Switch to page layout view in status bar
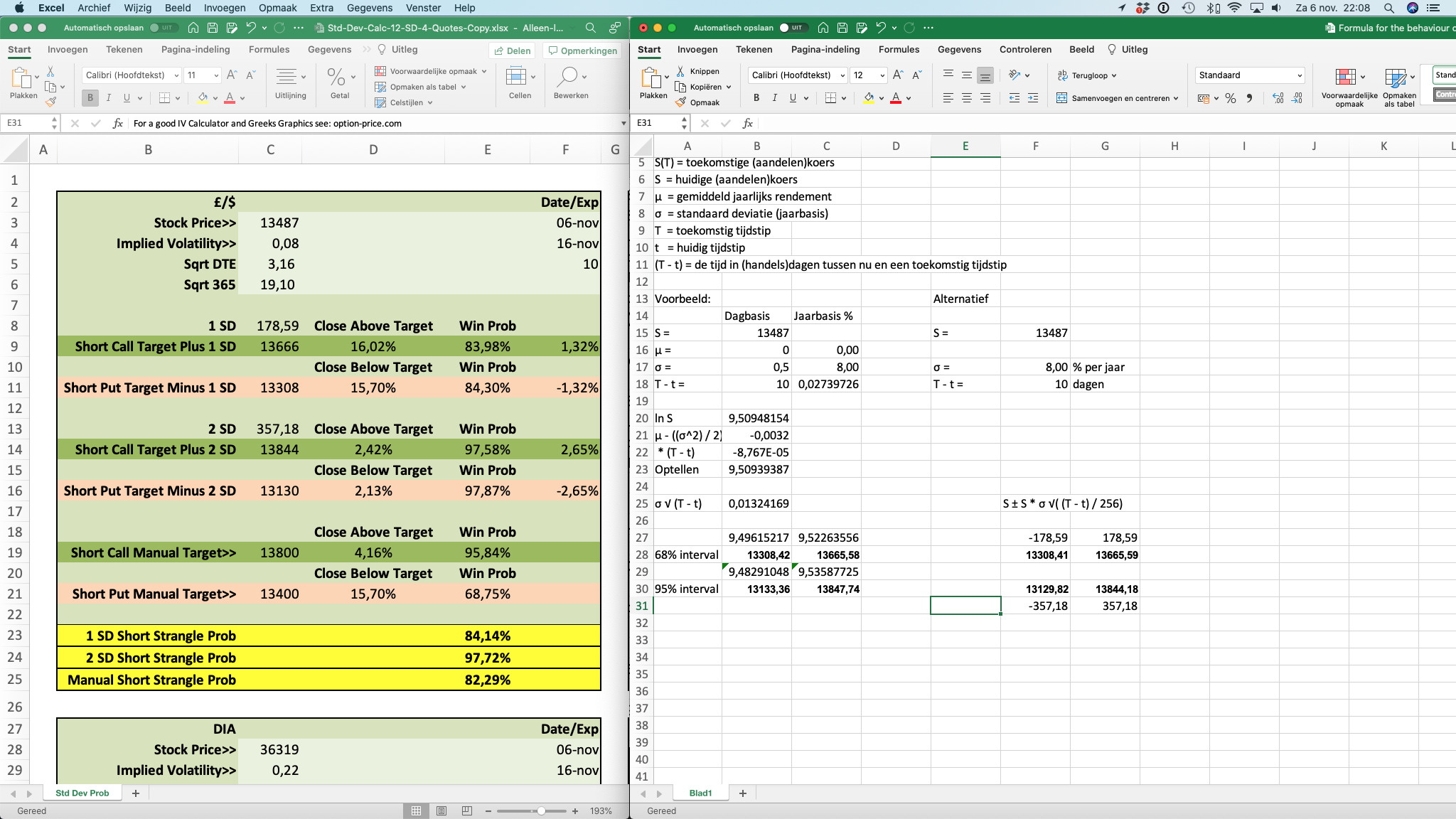Image resolution: width=1456 pixels, height=819 pixels. pyautogui.click(x=441, y=810)
